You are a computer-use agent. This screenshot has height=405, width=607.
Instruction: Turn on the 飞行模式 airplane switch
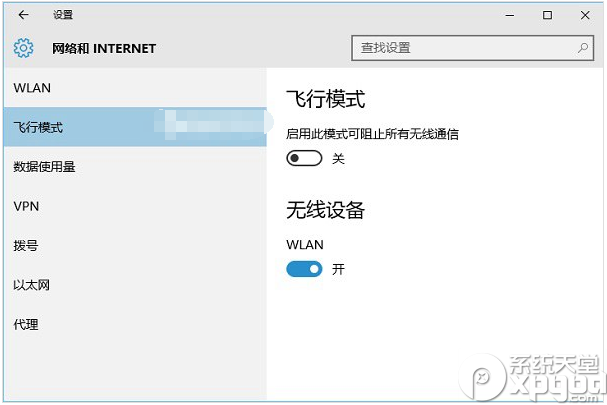[304, 158]
